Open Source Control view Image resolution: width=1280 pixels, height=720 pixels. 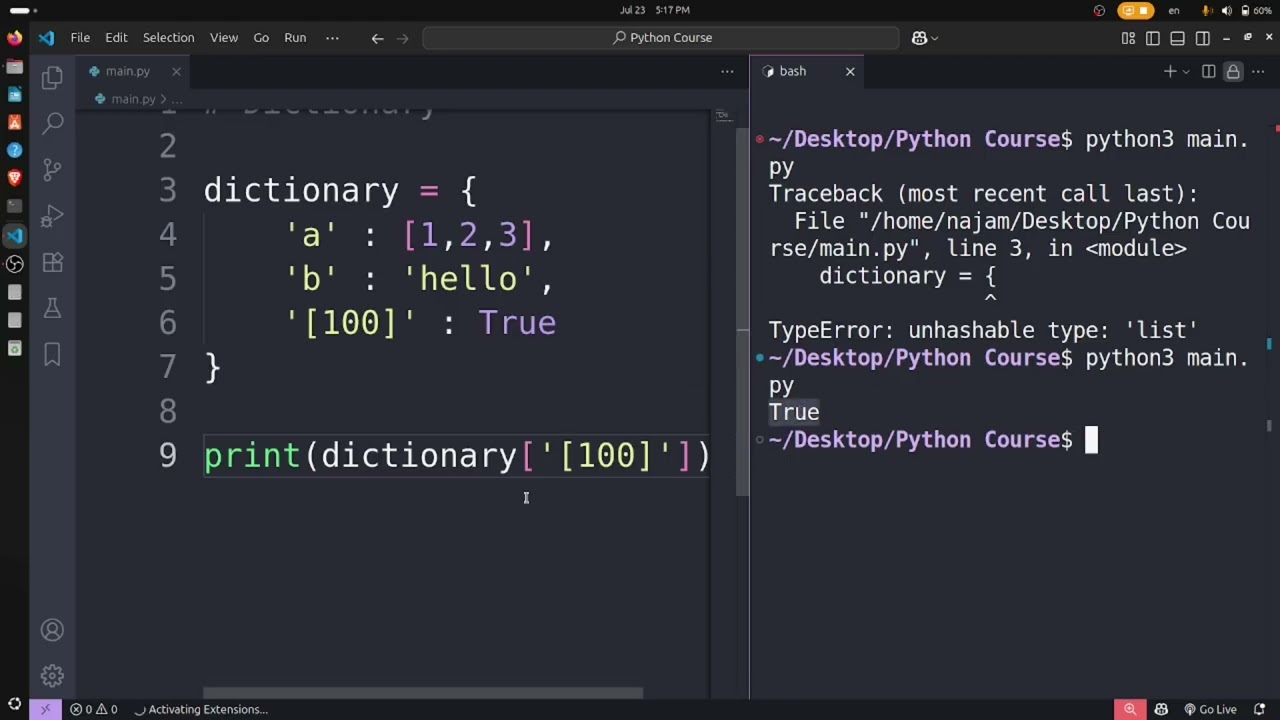point(53,169)
